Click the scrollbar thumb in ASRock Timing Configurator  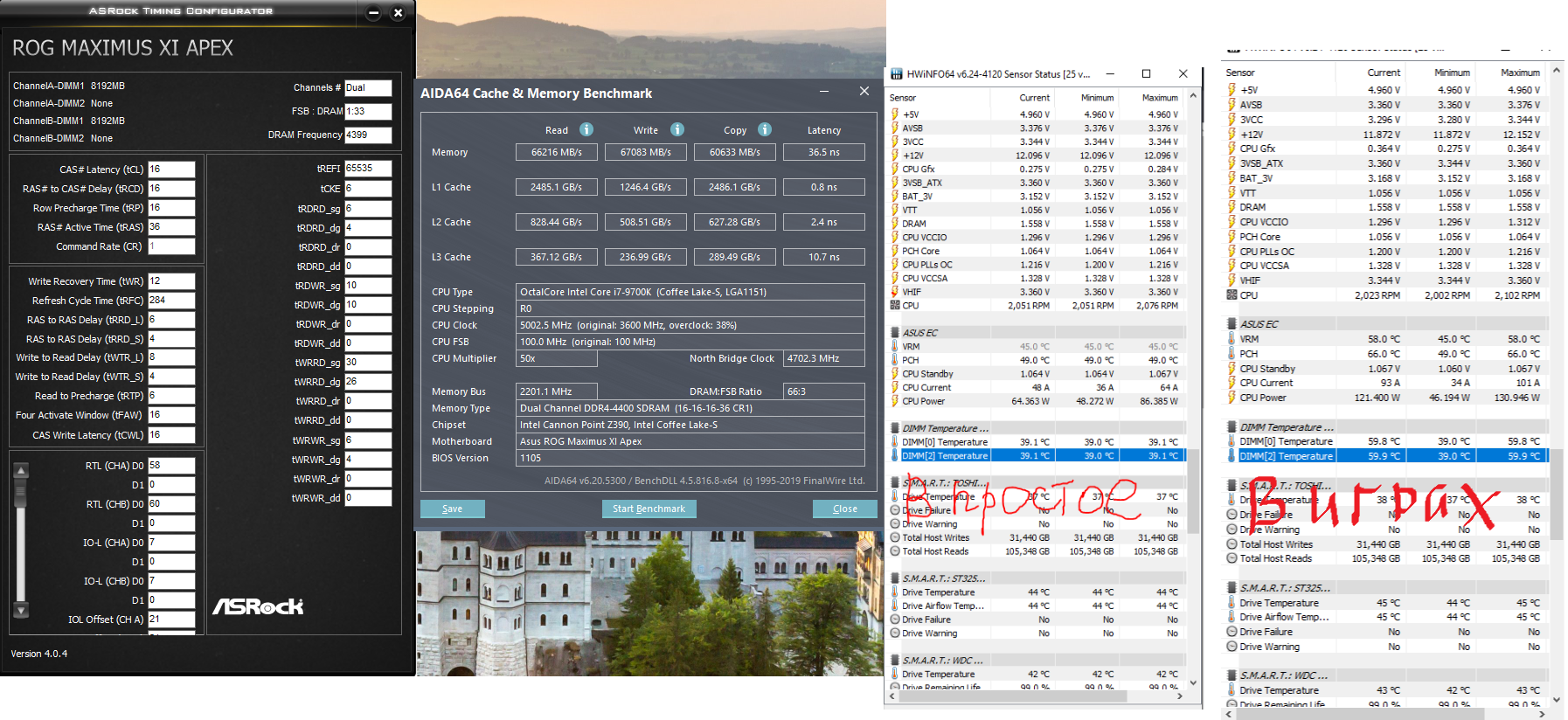point(22,491)
